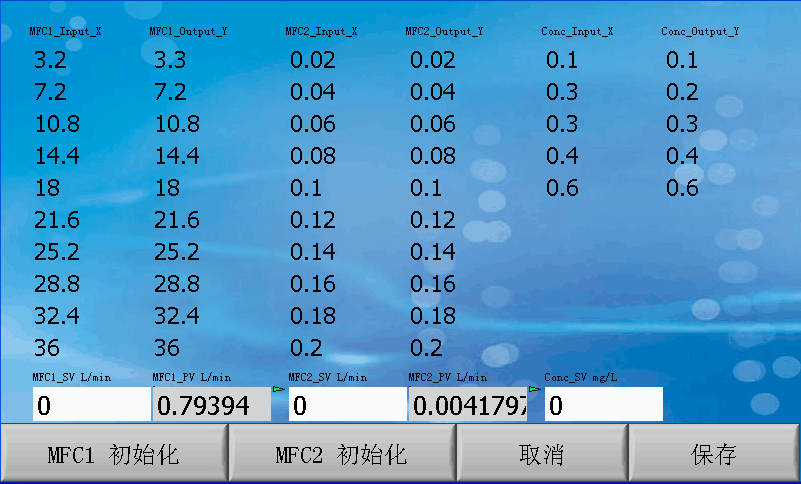Viewport: 801px width, 484px height.
Task: Click the green flag beside MFC2_PV field
Action: tap(534, 389)
